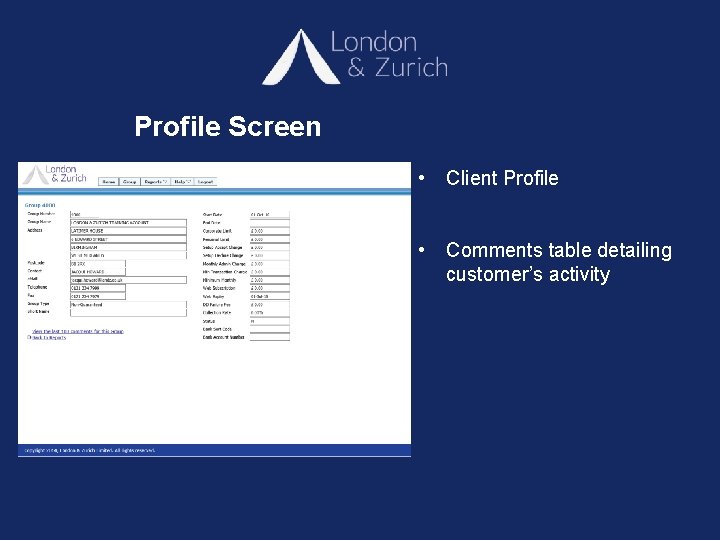Click the Monthly Admin Charge field

(x=270, y=264)
